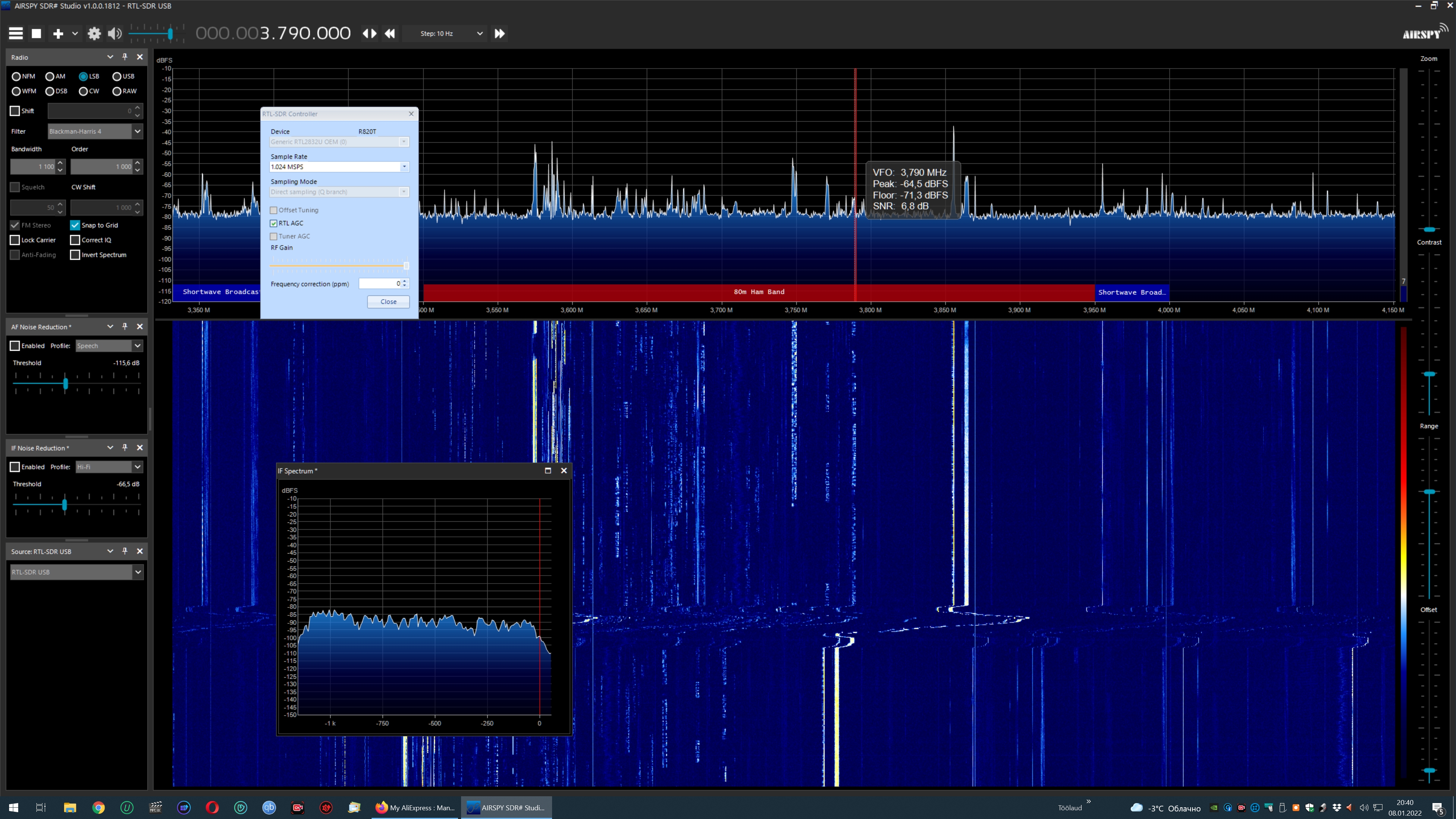Close the Radio panel
Screen dimensions: 1456x819
[x=140, y=57]
